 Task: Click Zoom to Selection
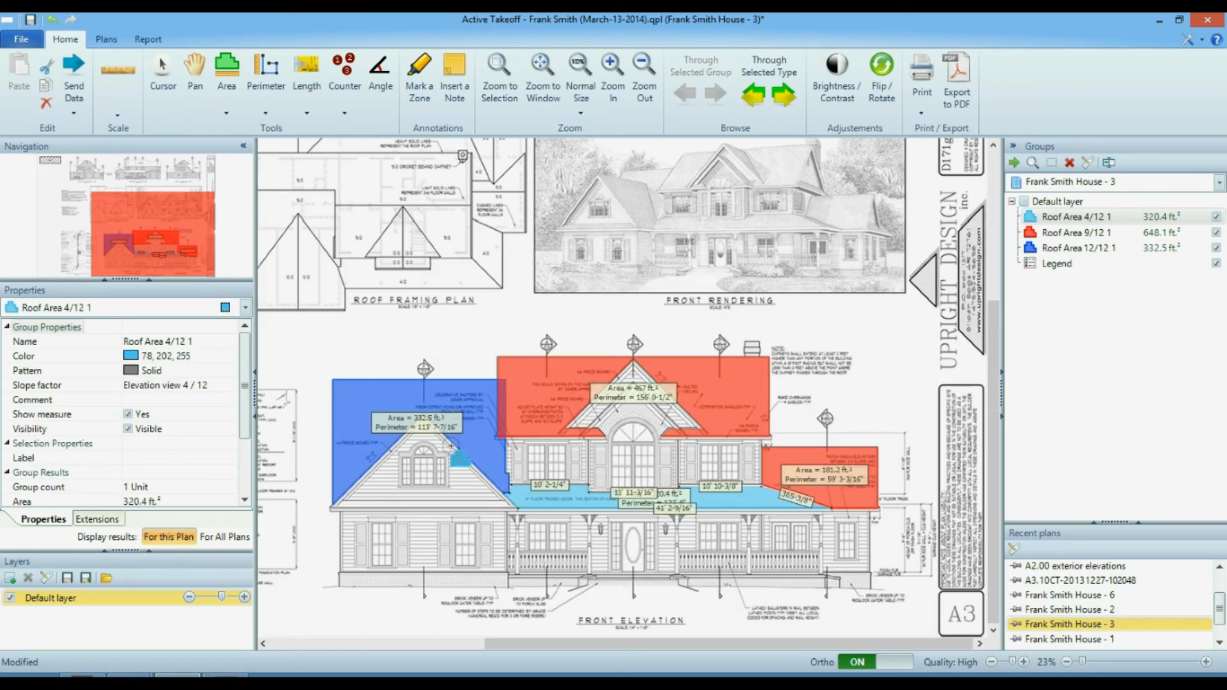499,77
